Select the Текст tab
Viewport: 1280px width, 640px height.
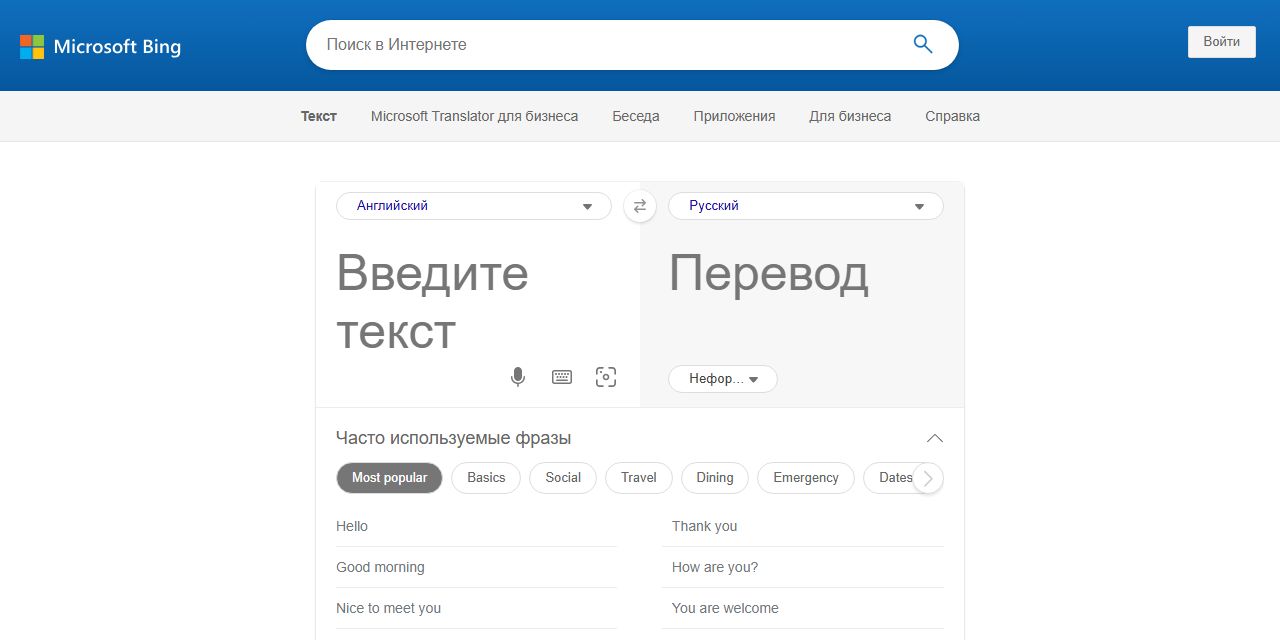(319, 116)
